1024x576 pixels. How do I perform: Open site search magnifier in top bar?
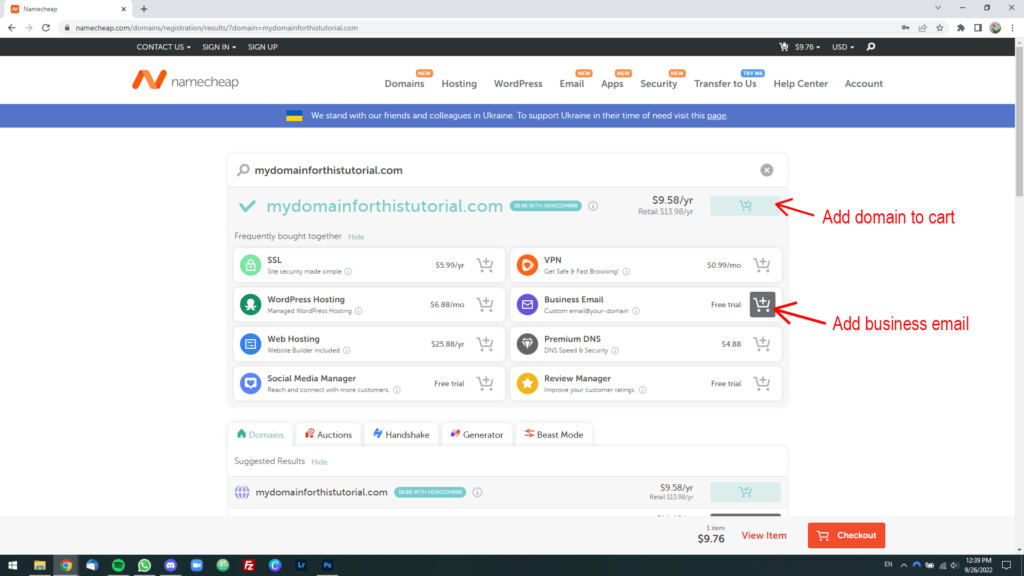(871, 47)
